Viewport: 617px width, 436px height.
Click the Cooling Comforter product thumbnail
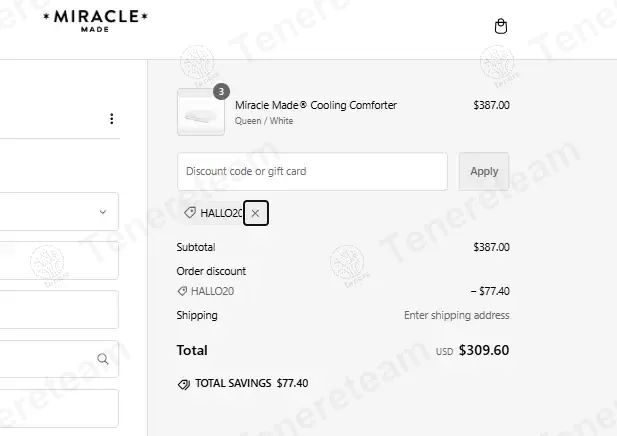(x=201, y=112)
